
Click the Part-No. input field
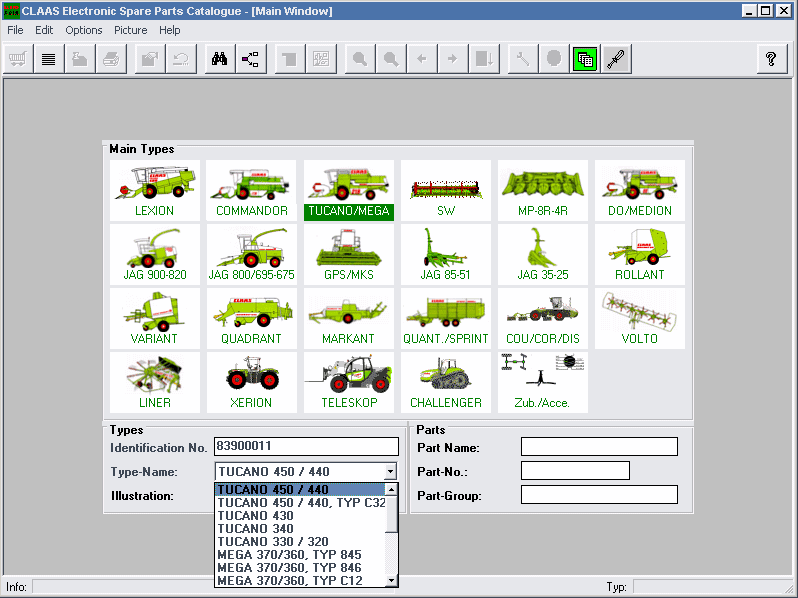575,471
